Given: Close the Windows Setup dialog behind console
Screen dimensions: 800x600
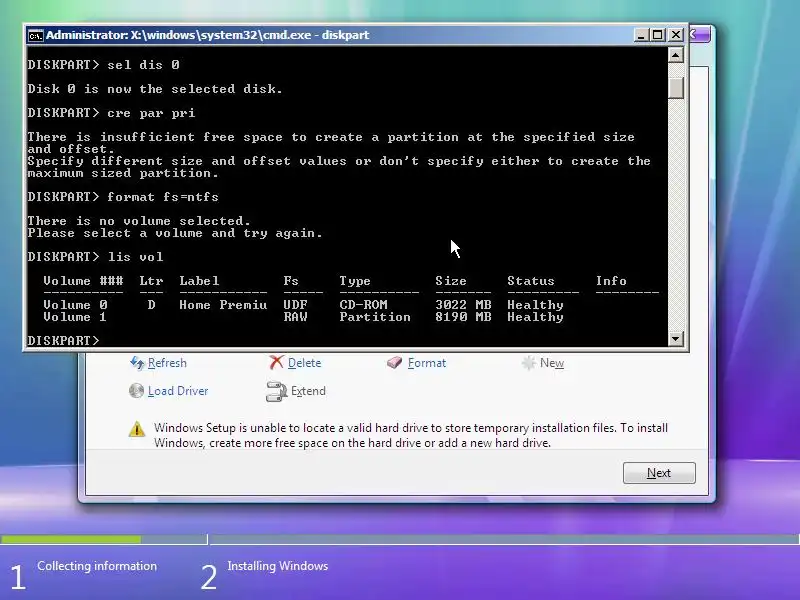Looking at the screenshot, I should pos(699,35).
